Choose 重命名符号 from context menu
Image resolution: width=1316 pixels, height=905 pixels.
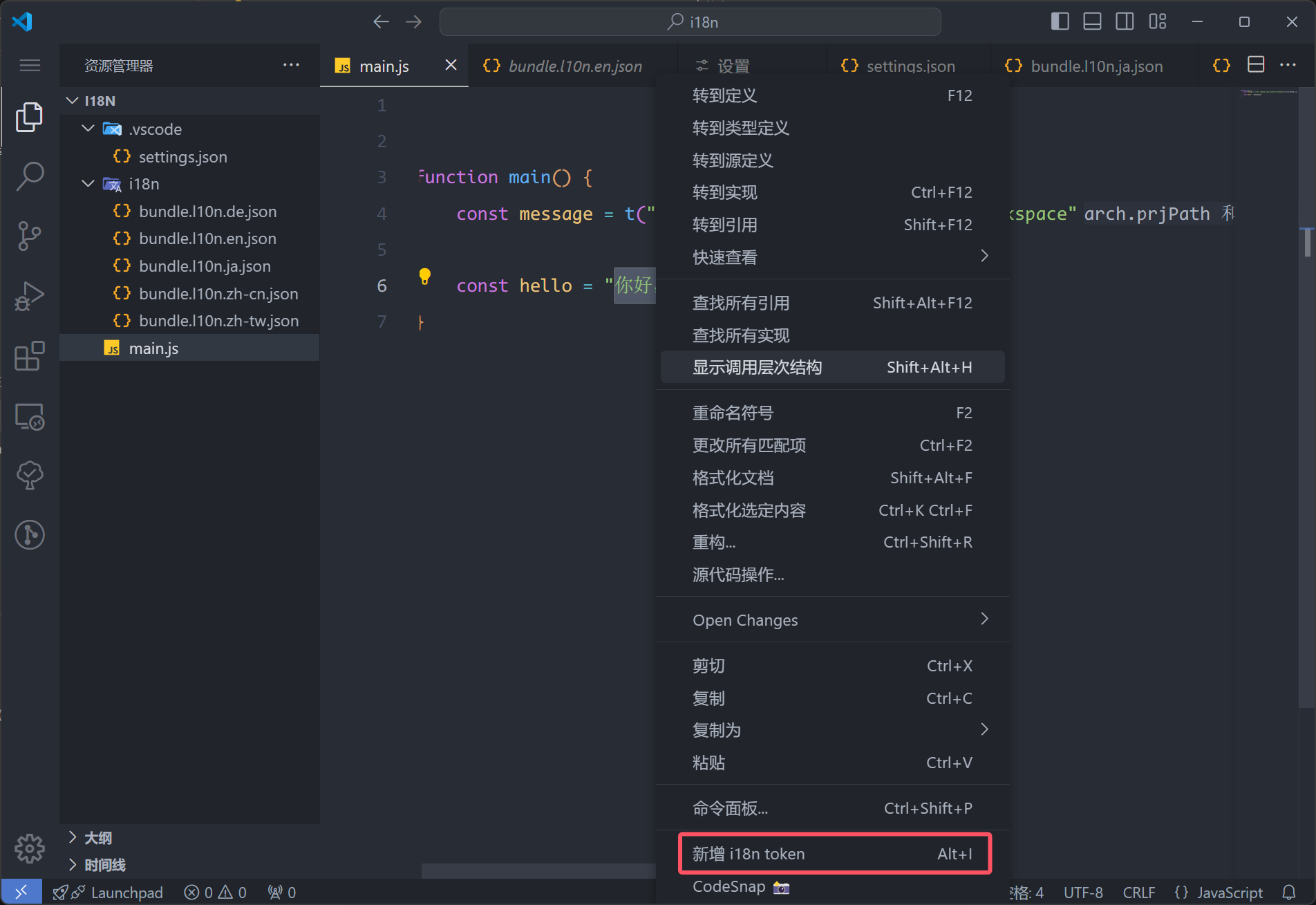tap(832, 413)
